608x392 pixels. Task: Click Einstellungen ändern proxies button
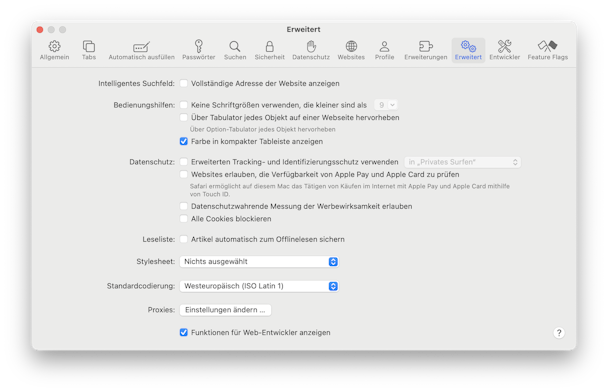click(225, 310)
